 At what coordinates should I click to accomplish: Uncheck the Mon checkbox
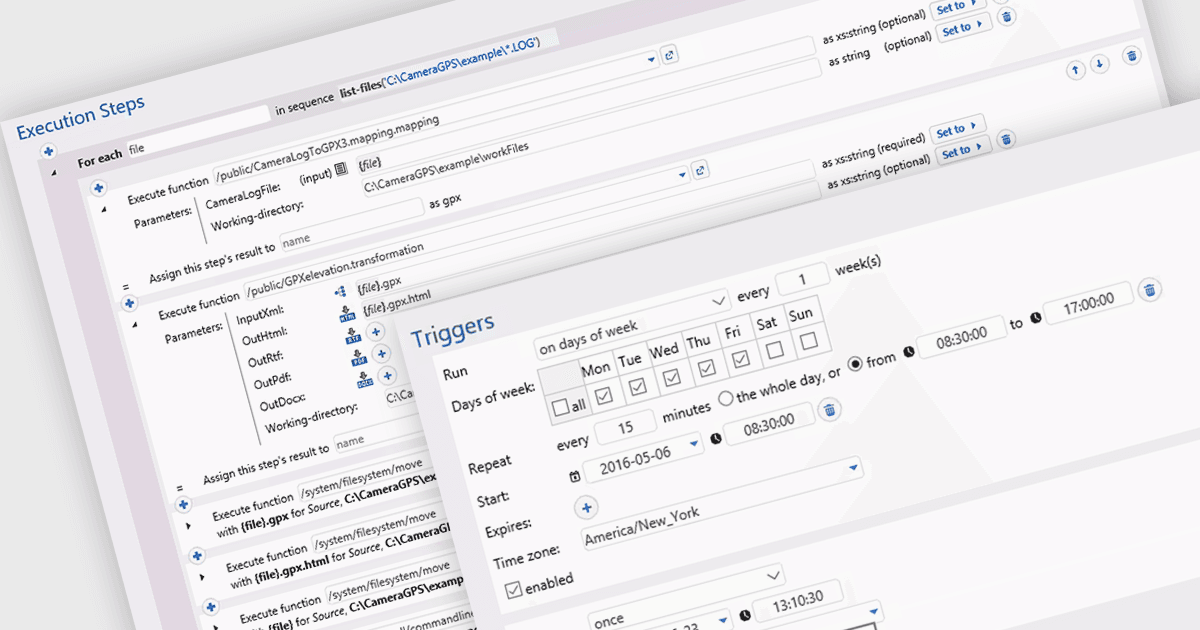click(x=603, y=397)
